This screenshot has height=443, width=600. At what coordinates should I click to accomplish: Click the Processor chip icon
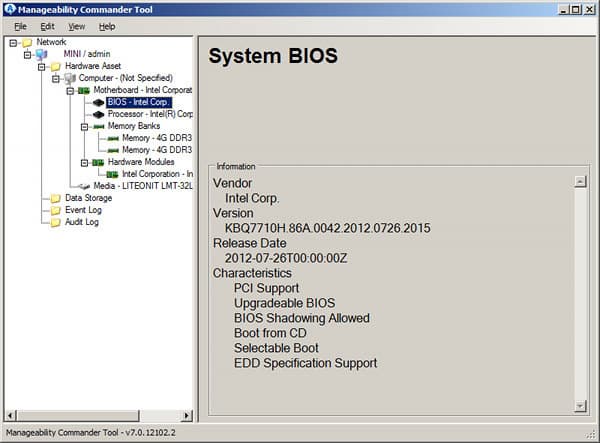(98, 114)
